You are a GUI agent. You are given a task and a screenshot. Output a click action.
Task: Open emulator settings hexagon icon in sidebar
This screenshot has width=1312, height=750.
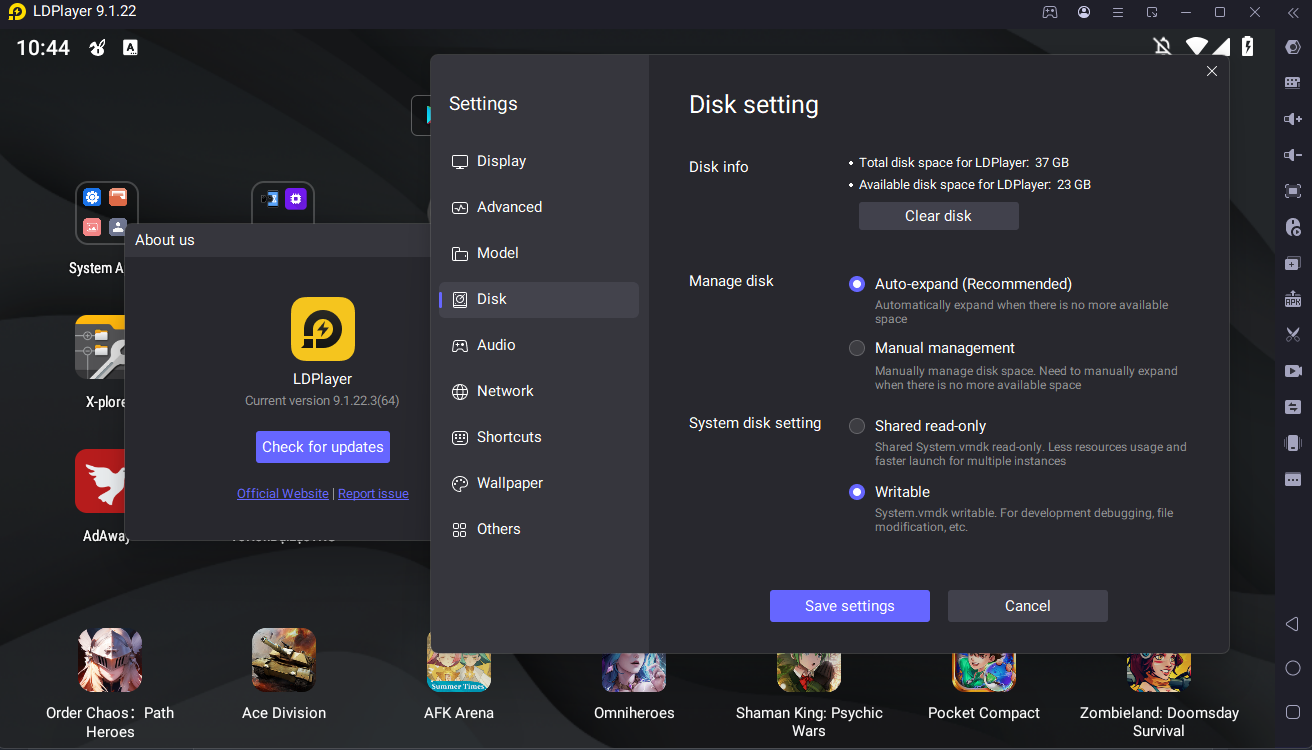click(1292, 47)
